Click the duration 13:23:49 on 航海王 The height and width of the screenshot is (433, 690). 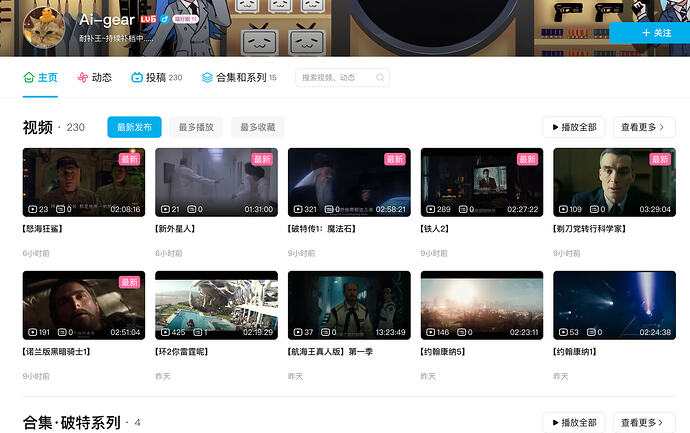click(390, 332)
